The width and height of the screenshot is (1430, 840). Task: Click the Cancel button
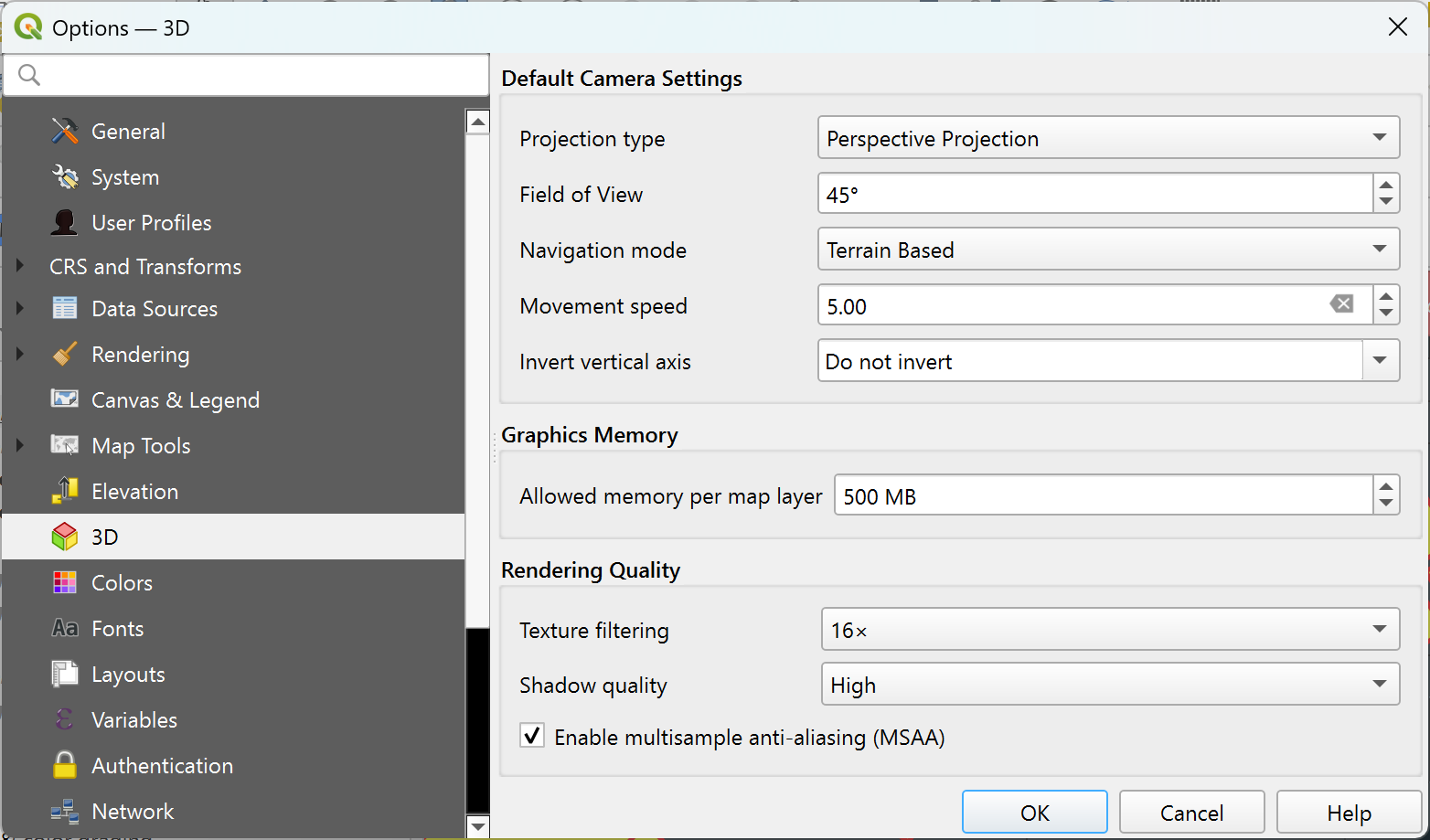(x=1191, y=813)
